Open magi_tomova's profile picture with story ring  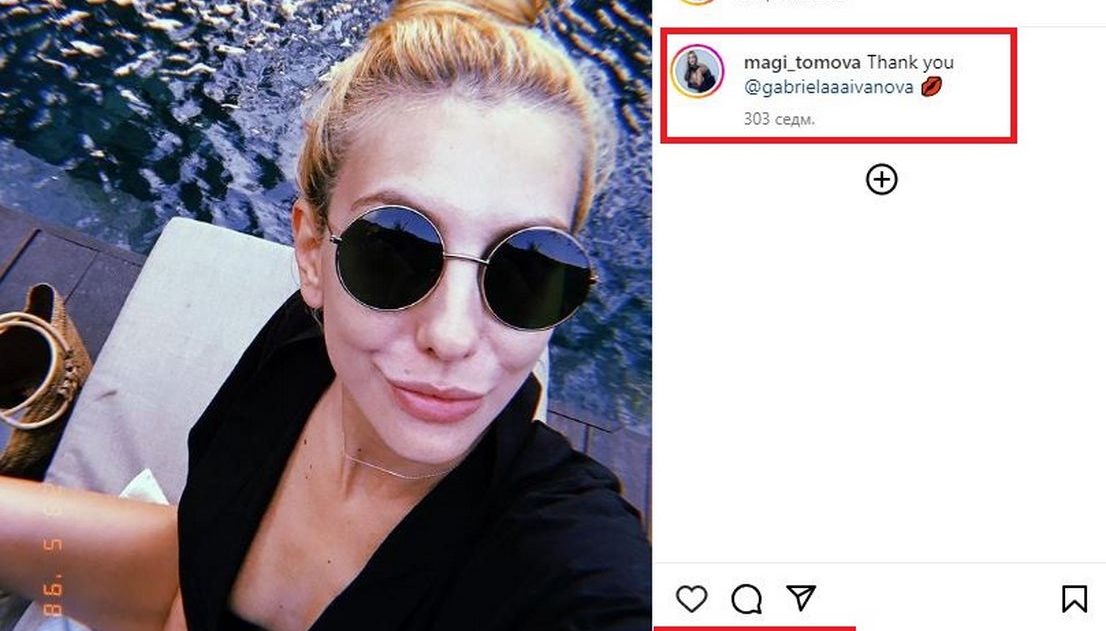(697, 71)
